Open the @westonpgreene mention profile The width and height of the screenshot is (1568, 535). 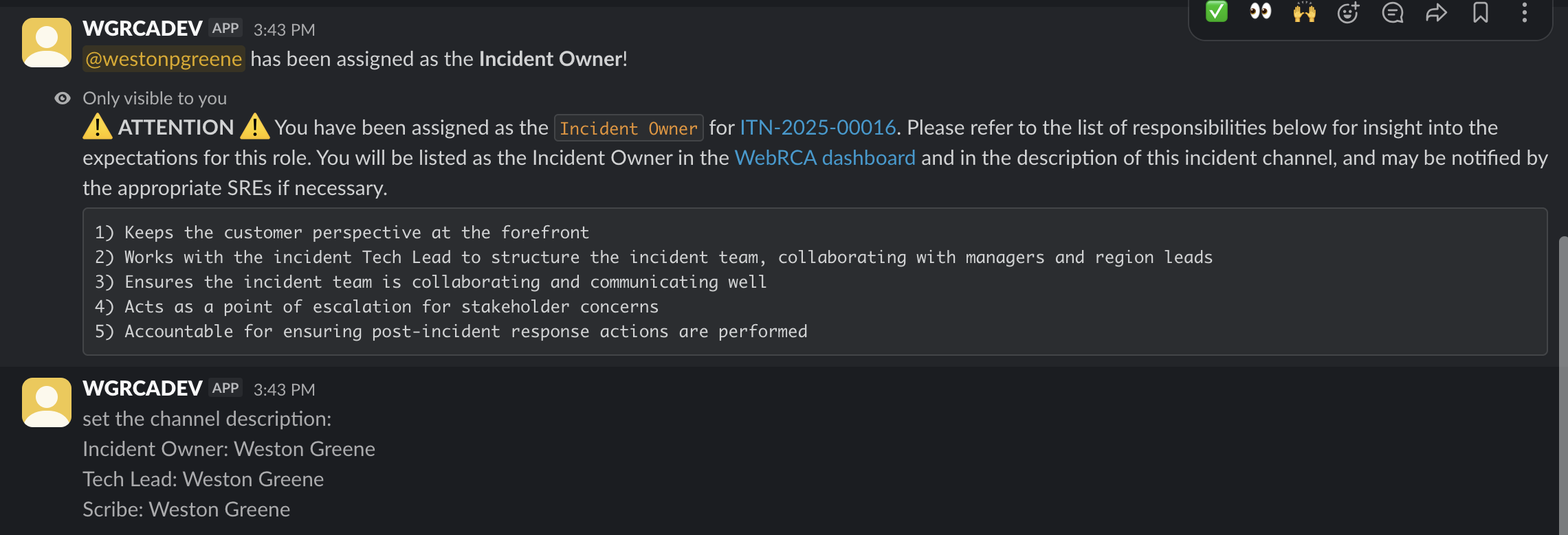coord(164,59)
